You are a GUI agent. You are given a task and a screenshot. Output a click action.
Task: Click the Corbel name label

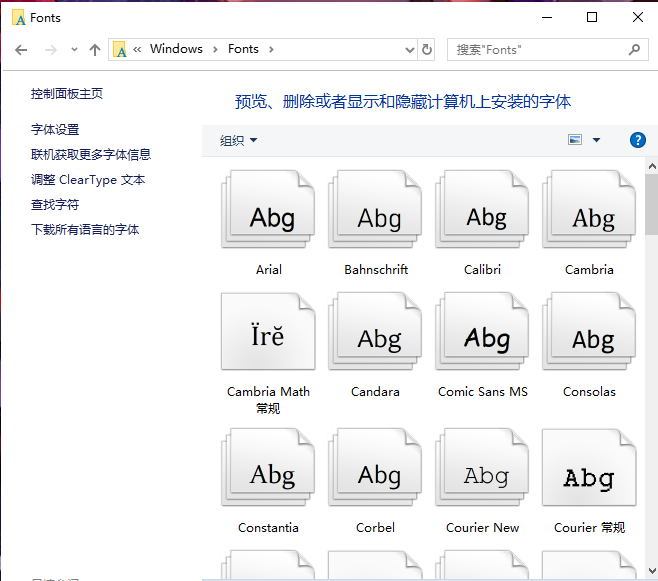376,528
